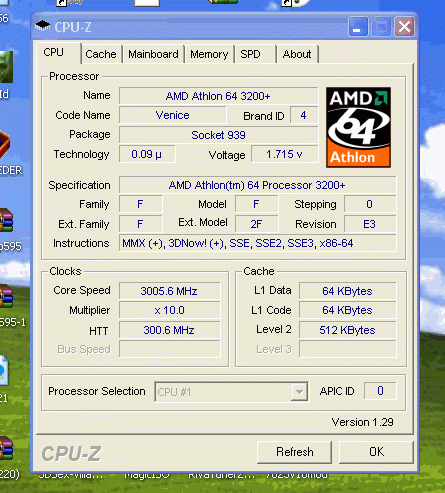Select the Memory tab
This screenshot has width=445, height=493.
[209, 54]
